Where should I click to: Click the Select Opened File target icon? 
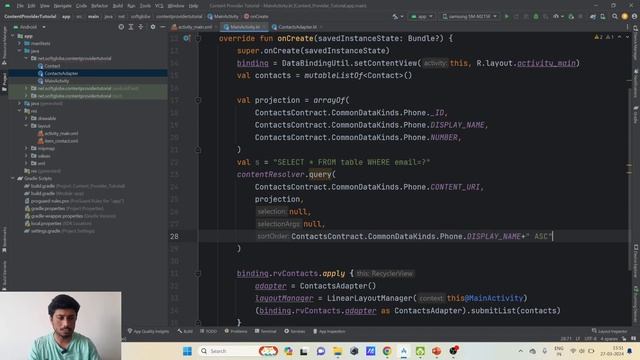click(x=121, y=27)
